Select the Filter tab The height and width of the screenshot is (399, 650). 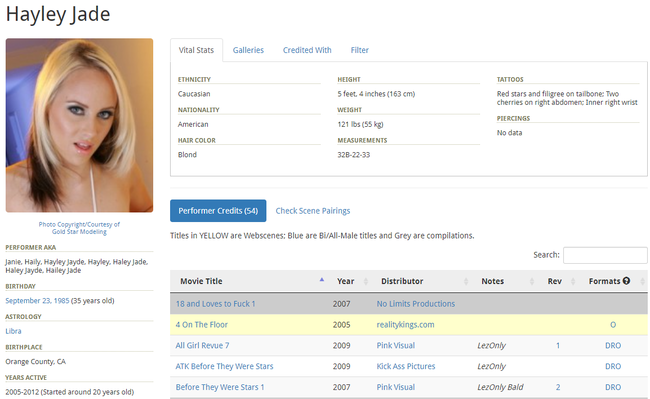pyautogui.click(x=359, y=50)
